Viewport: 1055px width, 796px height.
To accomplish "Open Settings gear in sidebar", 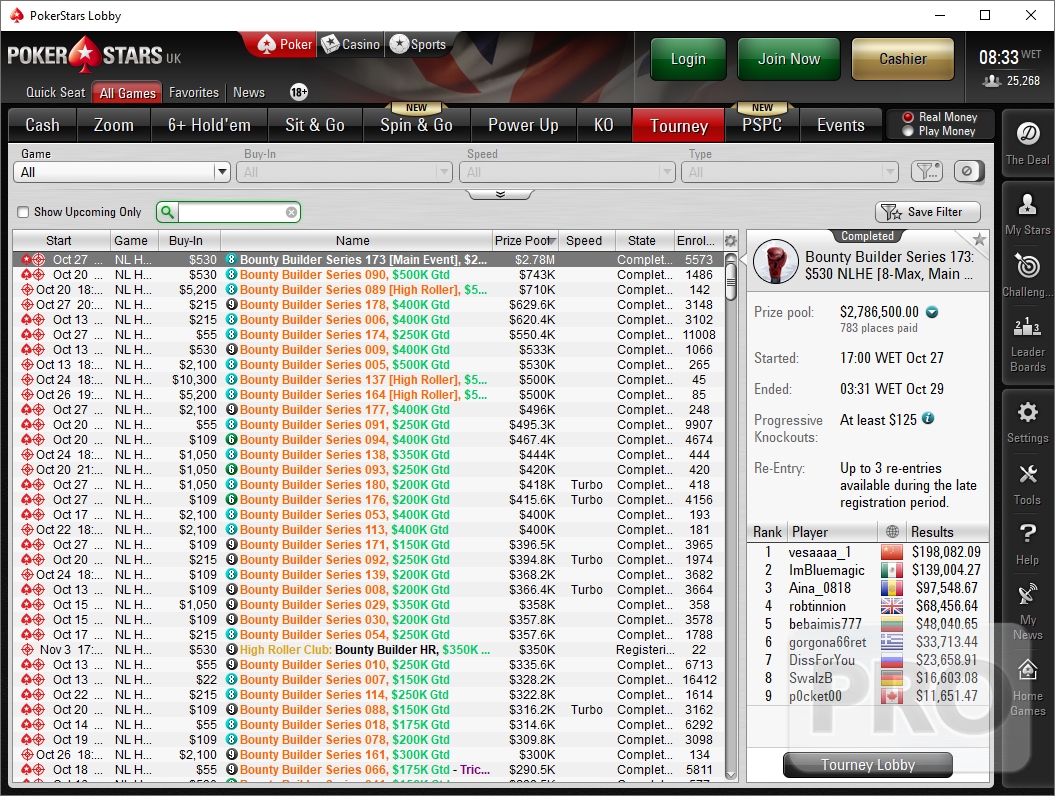I will pos(1027,412).
